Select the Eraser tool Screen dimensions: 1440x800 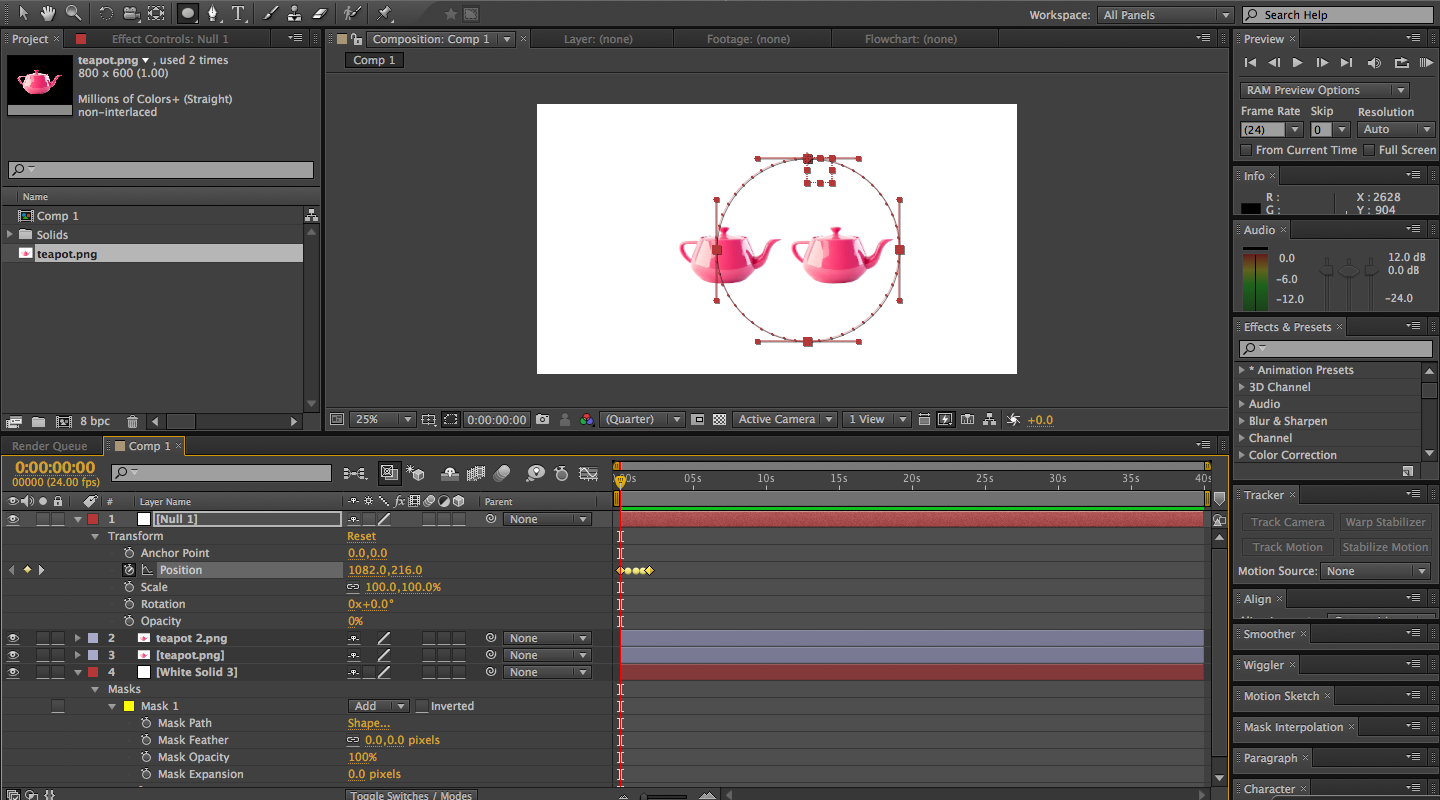pyautogui.click(x=319, y=13)
